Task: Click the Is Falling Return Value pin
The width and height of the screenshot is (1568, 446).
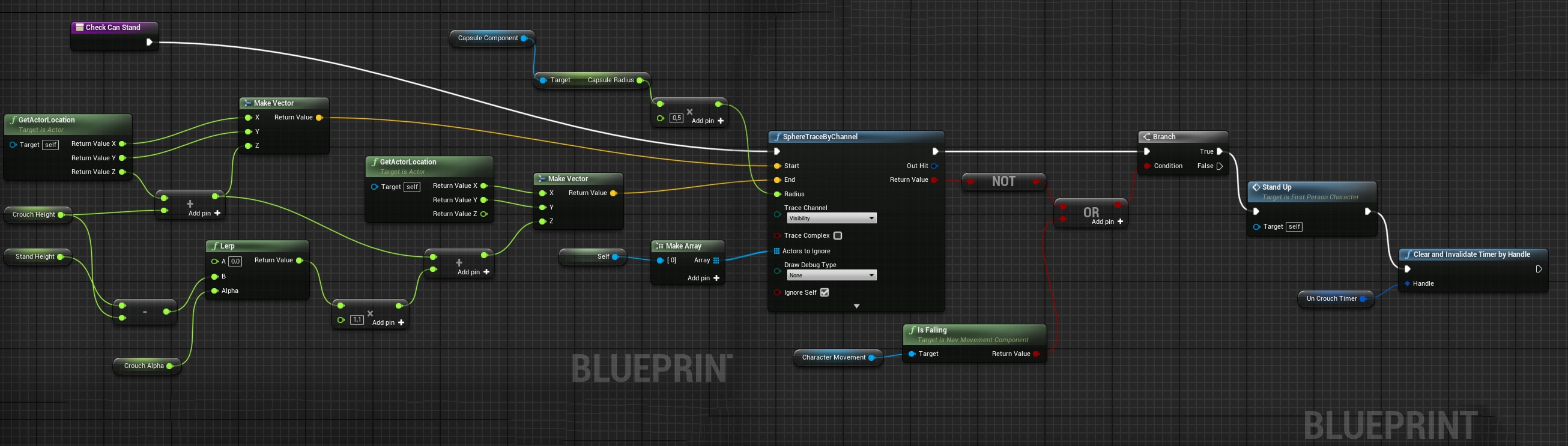Action: 1036,354
